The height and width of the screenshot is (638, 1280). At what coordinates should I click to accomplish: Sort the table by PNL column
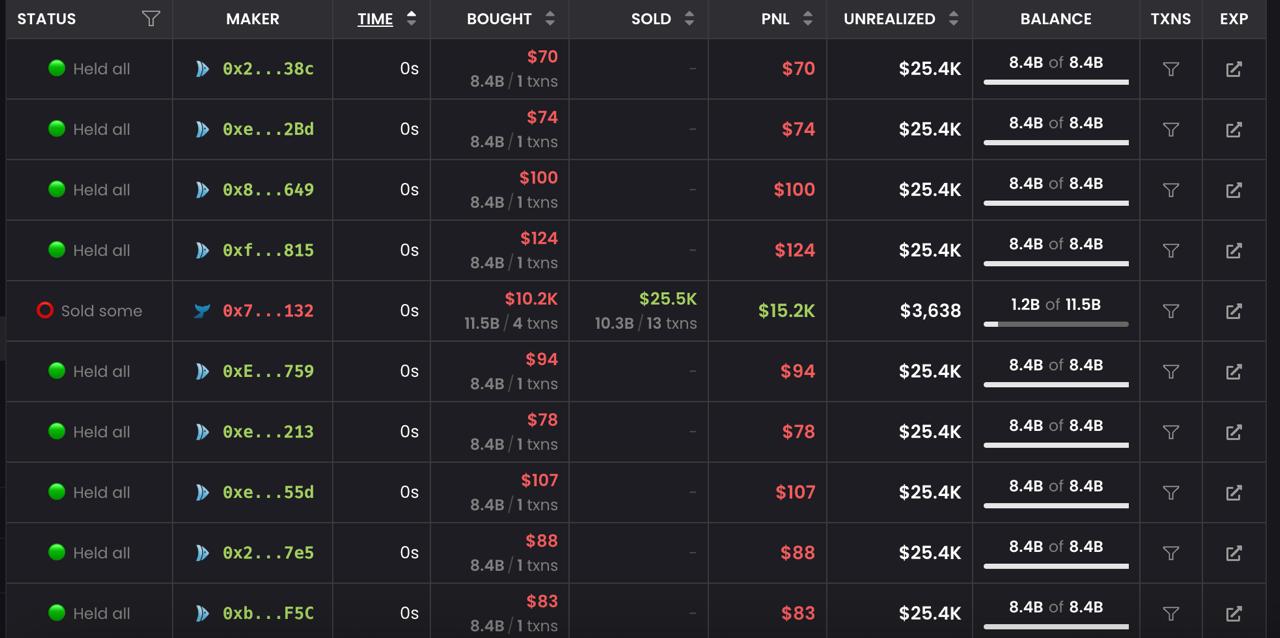click(x=807, y=19)
